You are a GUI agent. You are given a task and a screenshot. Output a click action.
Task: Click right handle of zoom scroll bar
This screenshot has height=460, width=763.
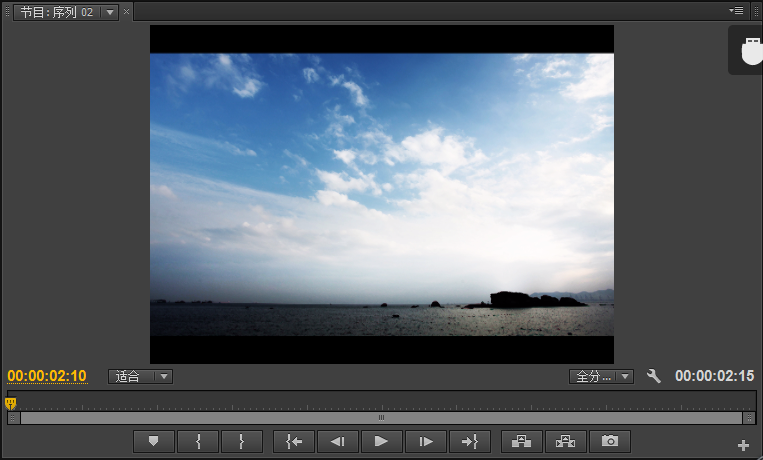tap(749, 418)
